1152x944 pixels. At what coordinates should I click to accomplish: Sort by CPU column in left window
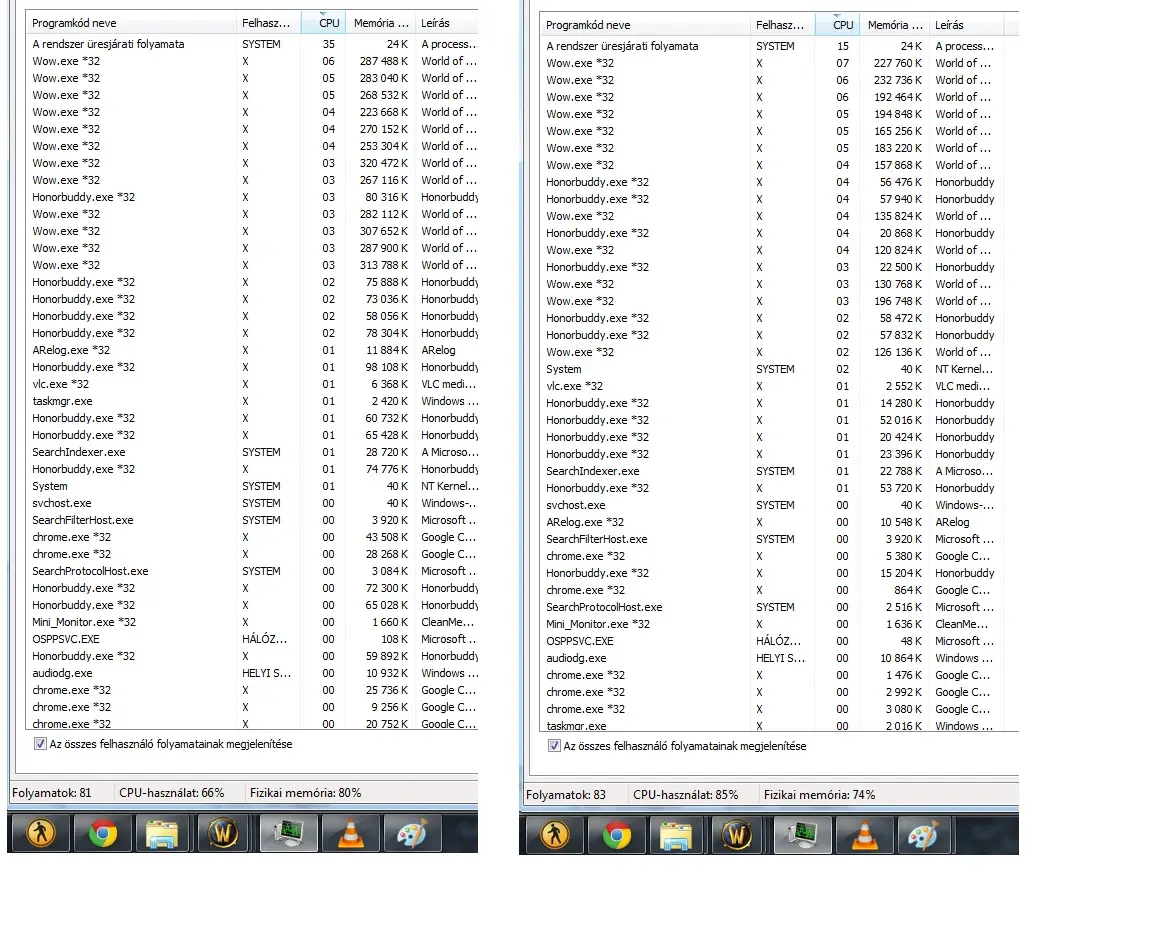coord(324,23)
